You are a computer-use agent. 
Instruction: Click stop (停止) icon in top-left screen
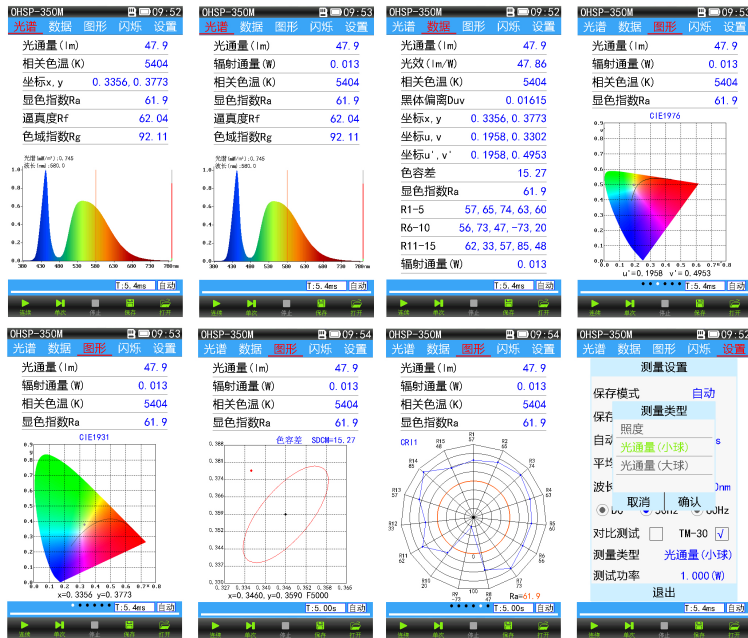pyautogui.click(x=95, y=304)
